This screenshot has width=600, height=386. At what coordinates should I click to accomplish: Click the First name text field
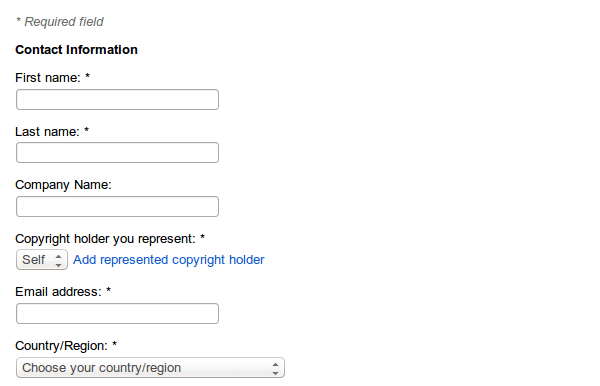click(x=117, y=99)
